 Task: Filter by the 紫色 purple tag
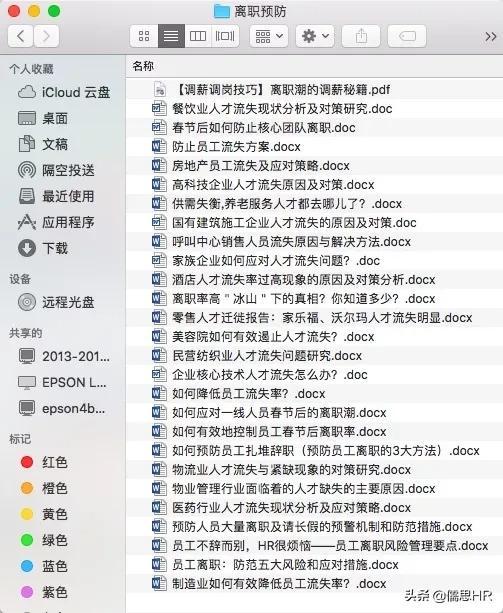tap(44, 592)
